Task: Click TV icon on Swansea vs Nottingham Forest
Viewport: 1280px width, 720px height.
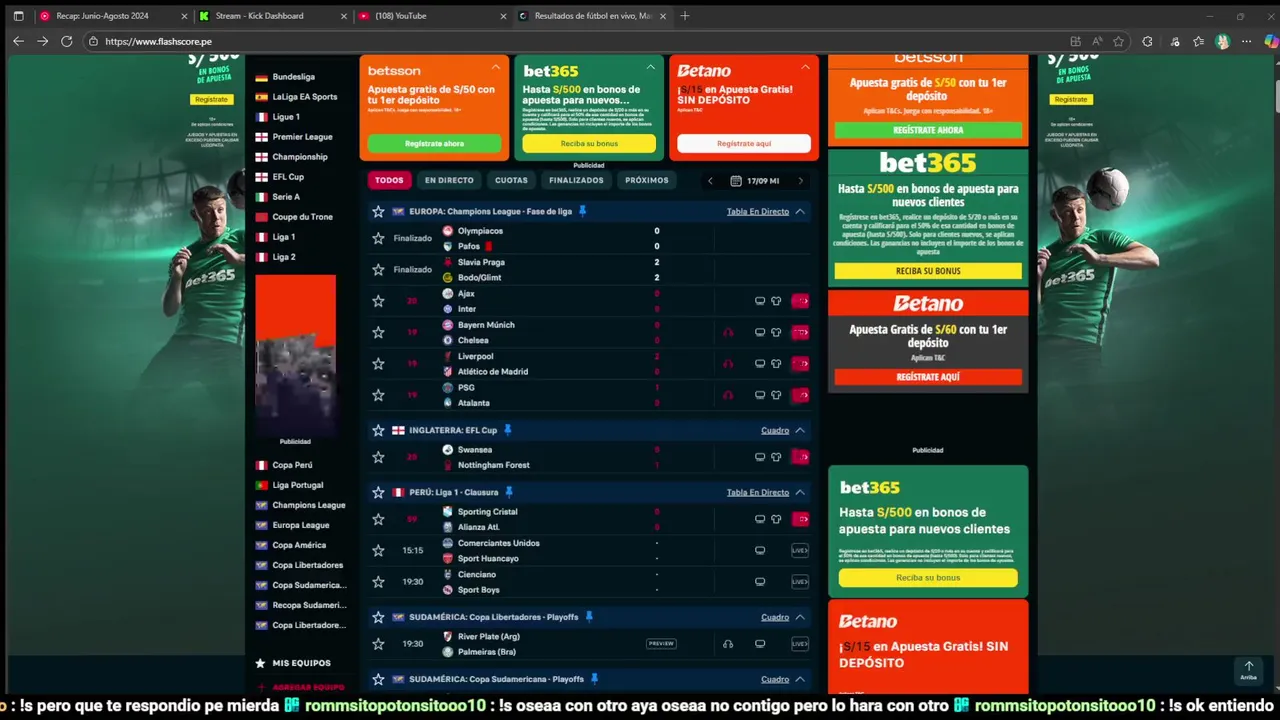Action: [760, 457]
